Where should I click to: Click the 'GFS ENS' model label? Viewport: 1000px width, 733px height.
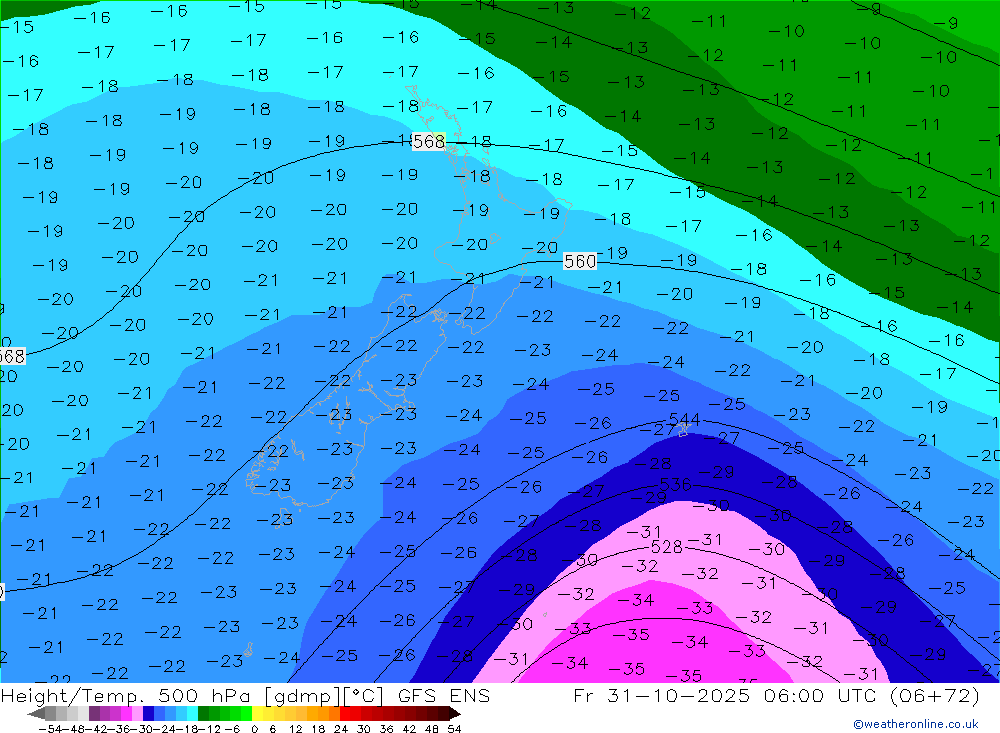pos(444,695)
